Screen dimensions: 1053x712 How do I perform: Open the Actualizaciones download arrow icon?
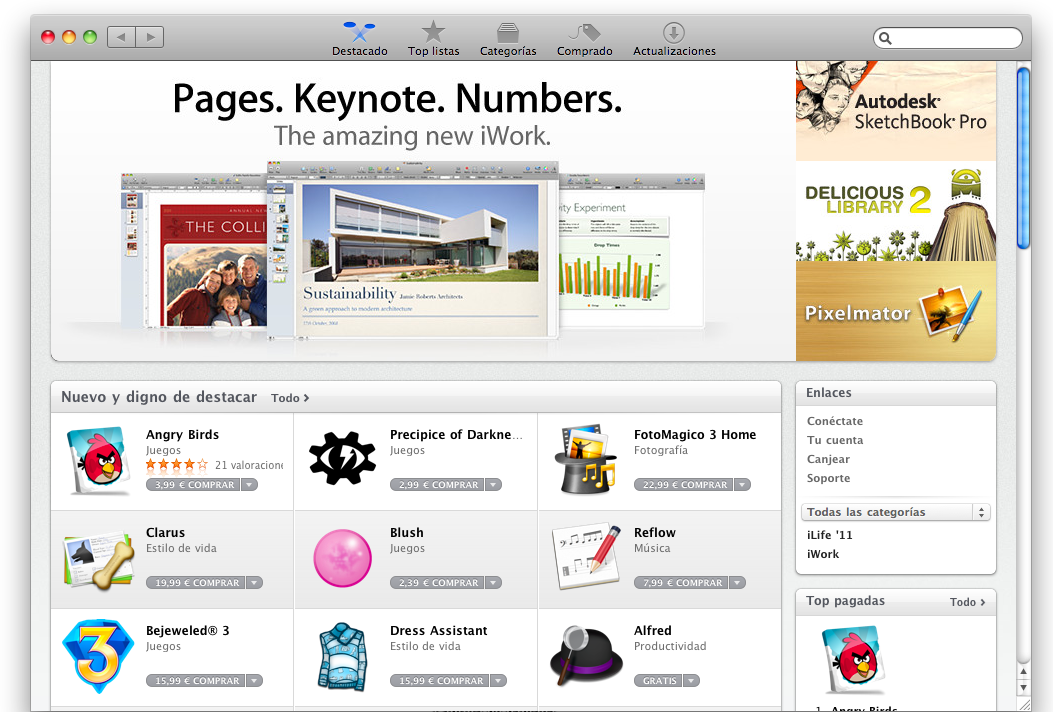pos(674,32)
